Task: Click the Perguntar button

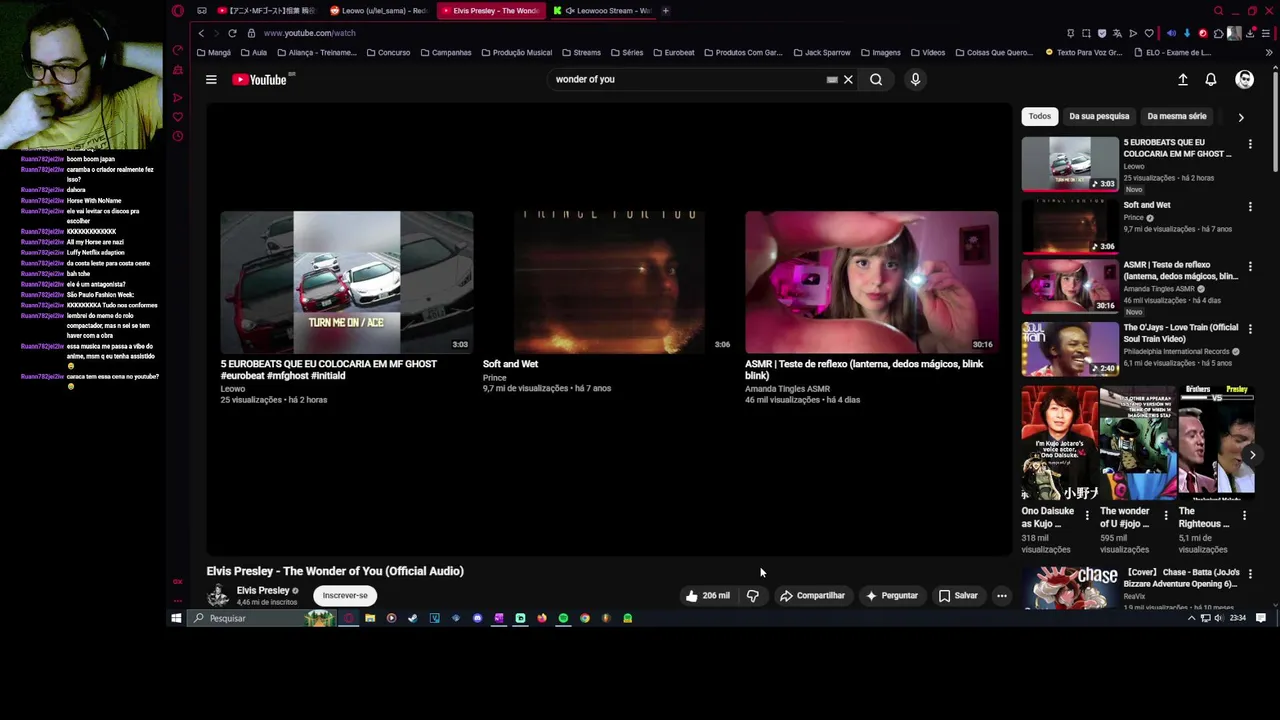Action: pyautogui.click(x=891, y=595)
